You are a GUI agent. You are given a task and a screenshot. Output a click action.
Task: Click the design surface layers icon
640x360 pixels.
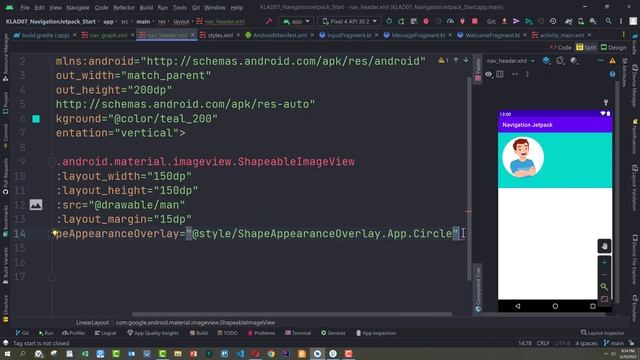(x=546, y=61)
